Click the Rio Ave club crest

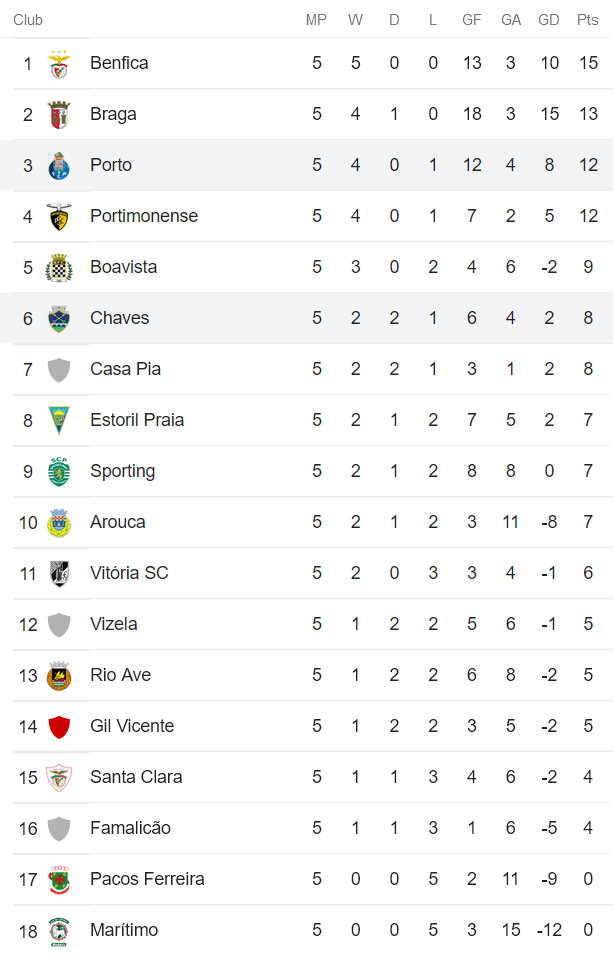[x=59, y=676]
